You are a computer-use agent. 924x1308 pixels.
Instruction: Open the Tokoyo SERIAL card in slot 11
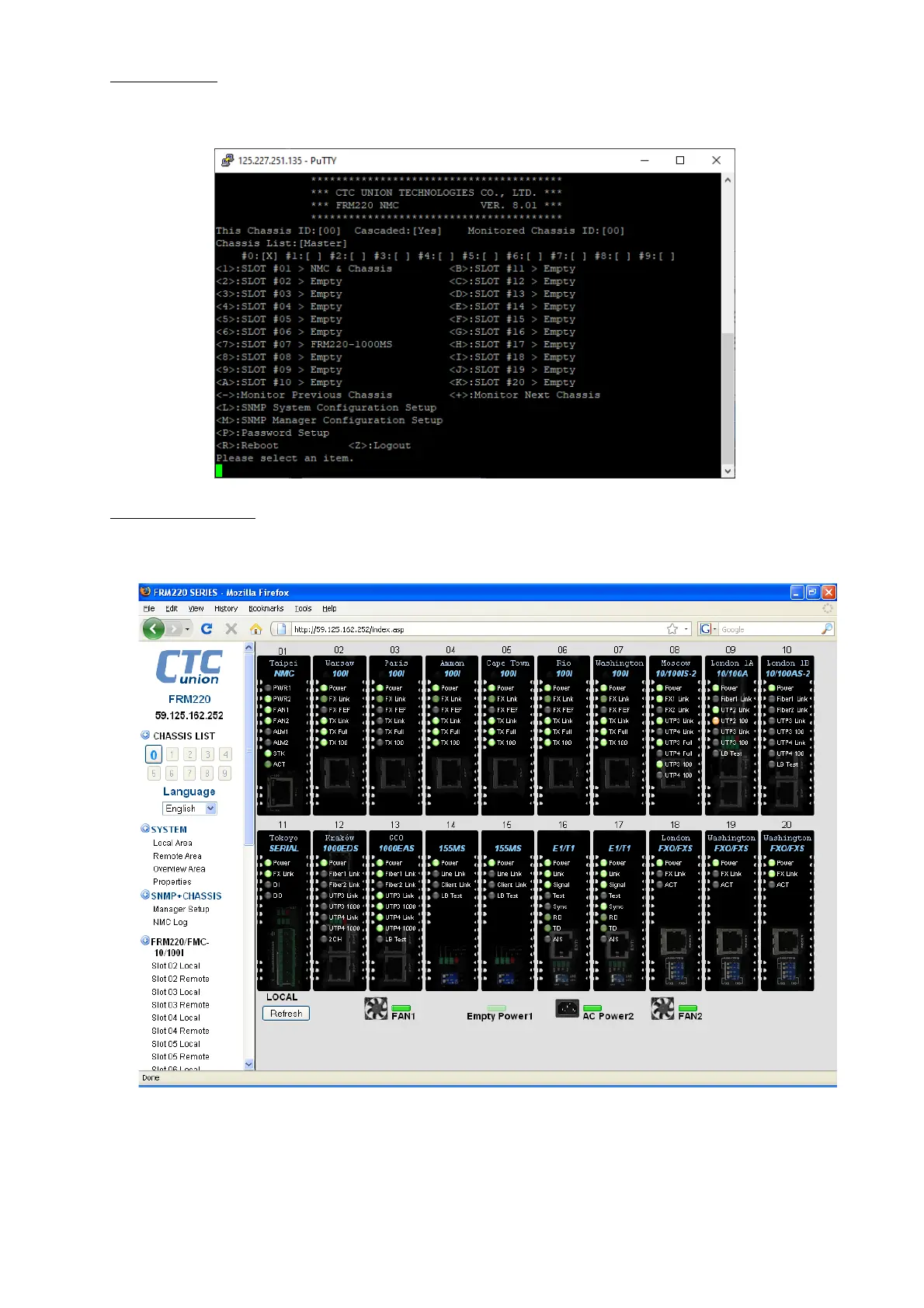283,910
